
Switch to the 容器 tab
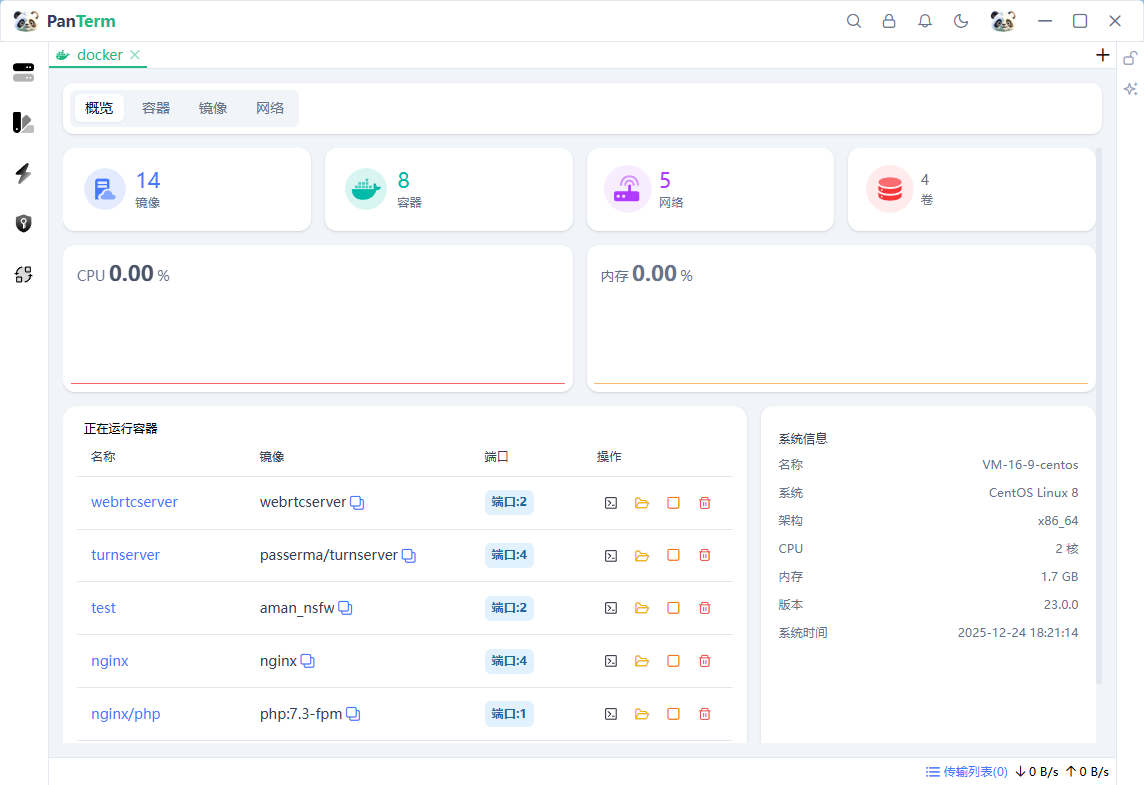(x=156, y=108)
